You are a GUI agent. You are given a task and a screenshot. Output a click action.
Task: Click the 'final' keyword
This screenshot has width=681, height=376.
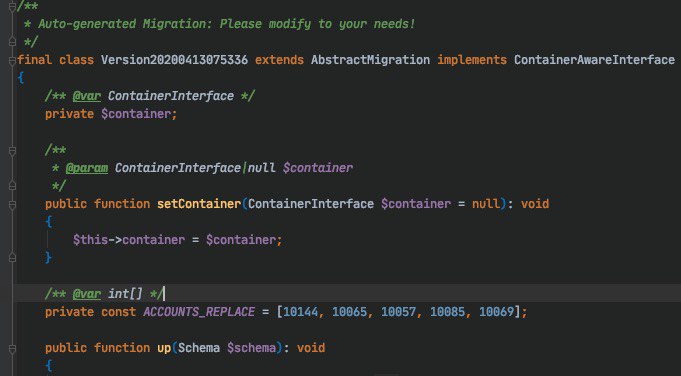[x=35, y=60]
